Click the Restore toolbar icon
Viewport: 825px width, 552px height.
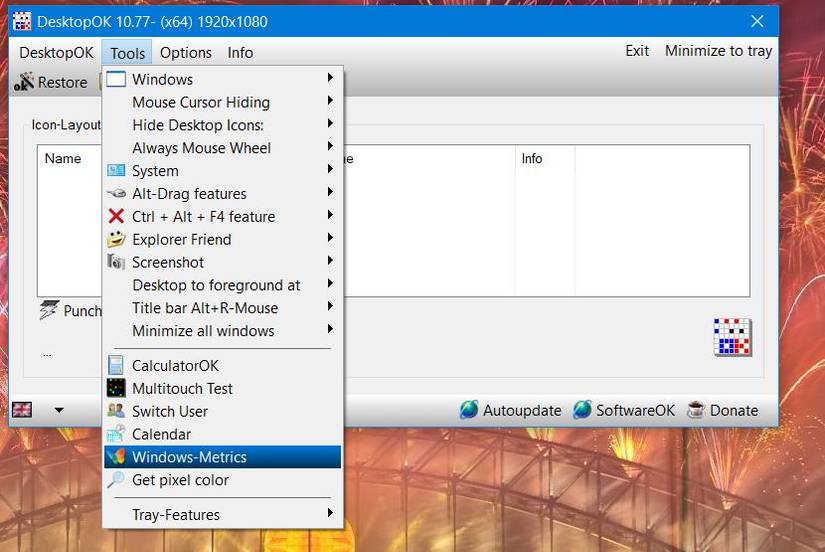24,82
